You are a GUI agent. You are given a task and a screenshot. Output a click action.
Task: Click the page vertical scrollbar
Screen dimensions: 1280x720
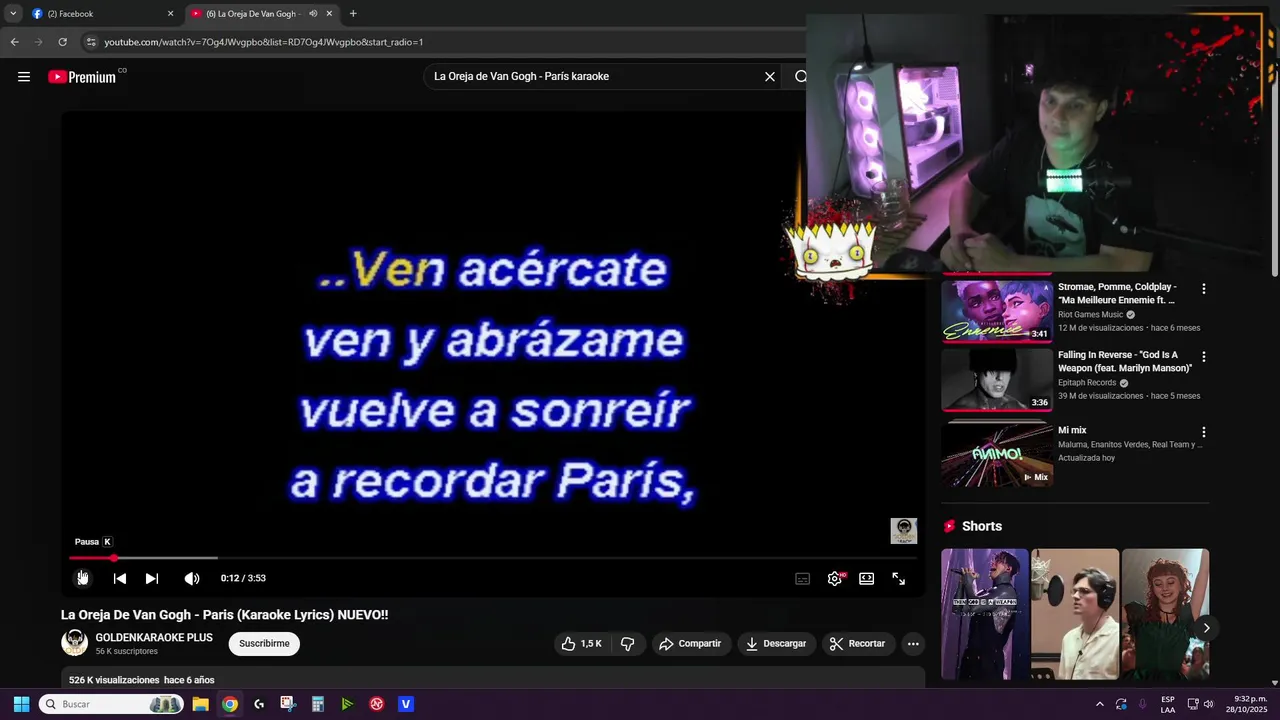click(1274, 170)
